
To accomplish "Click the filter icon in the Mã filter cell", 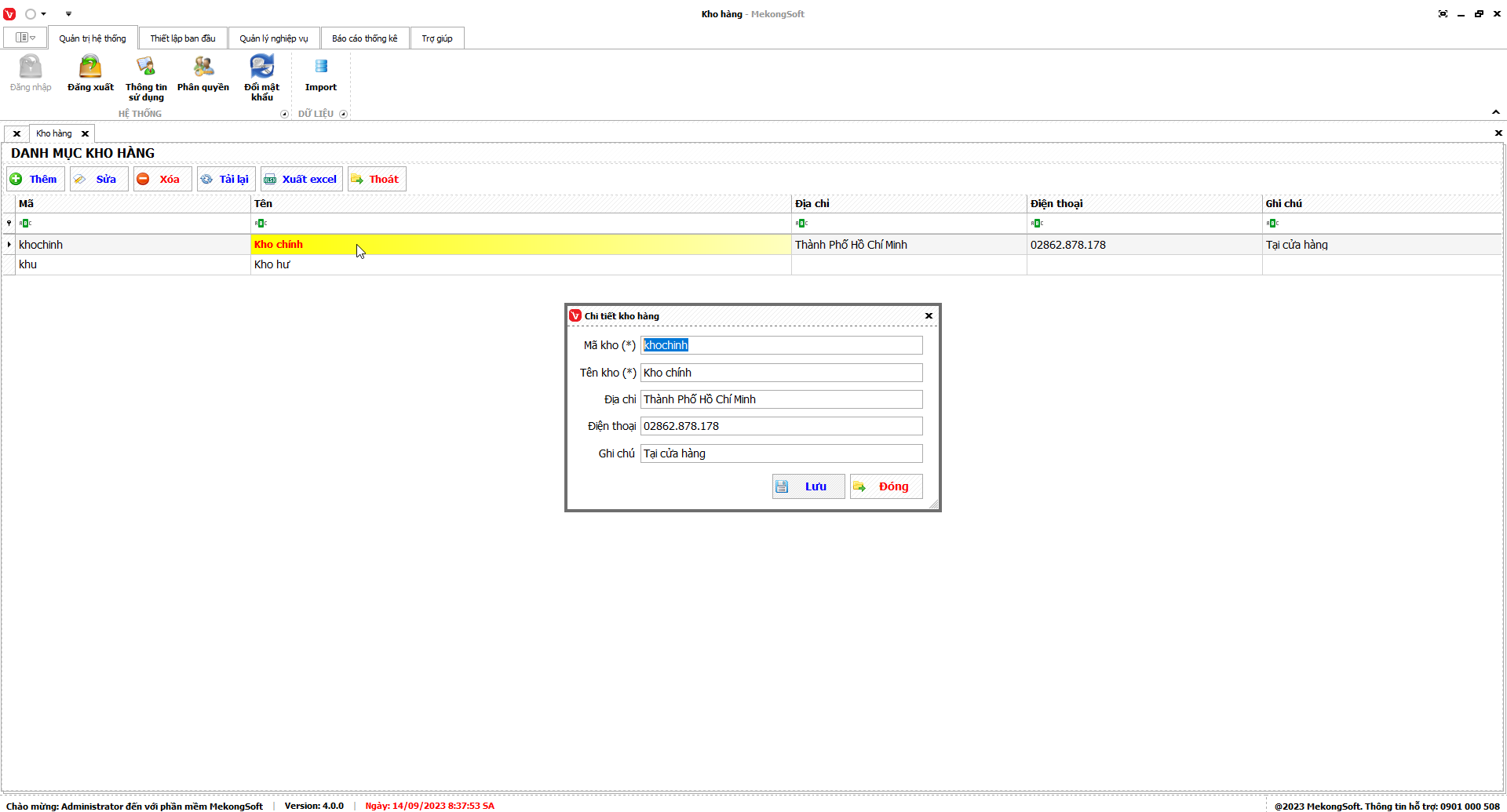I will 25,224.
